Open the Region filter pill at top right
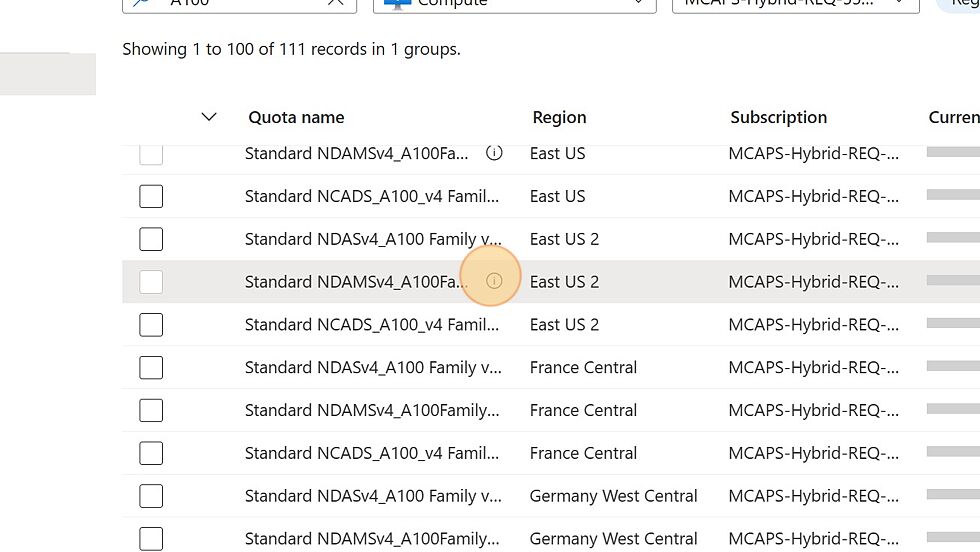This screenshot has height=552, width=980. point(960,3)
